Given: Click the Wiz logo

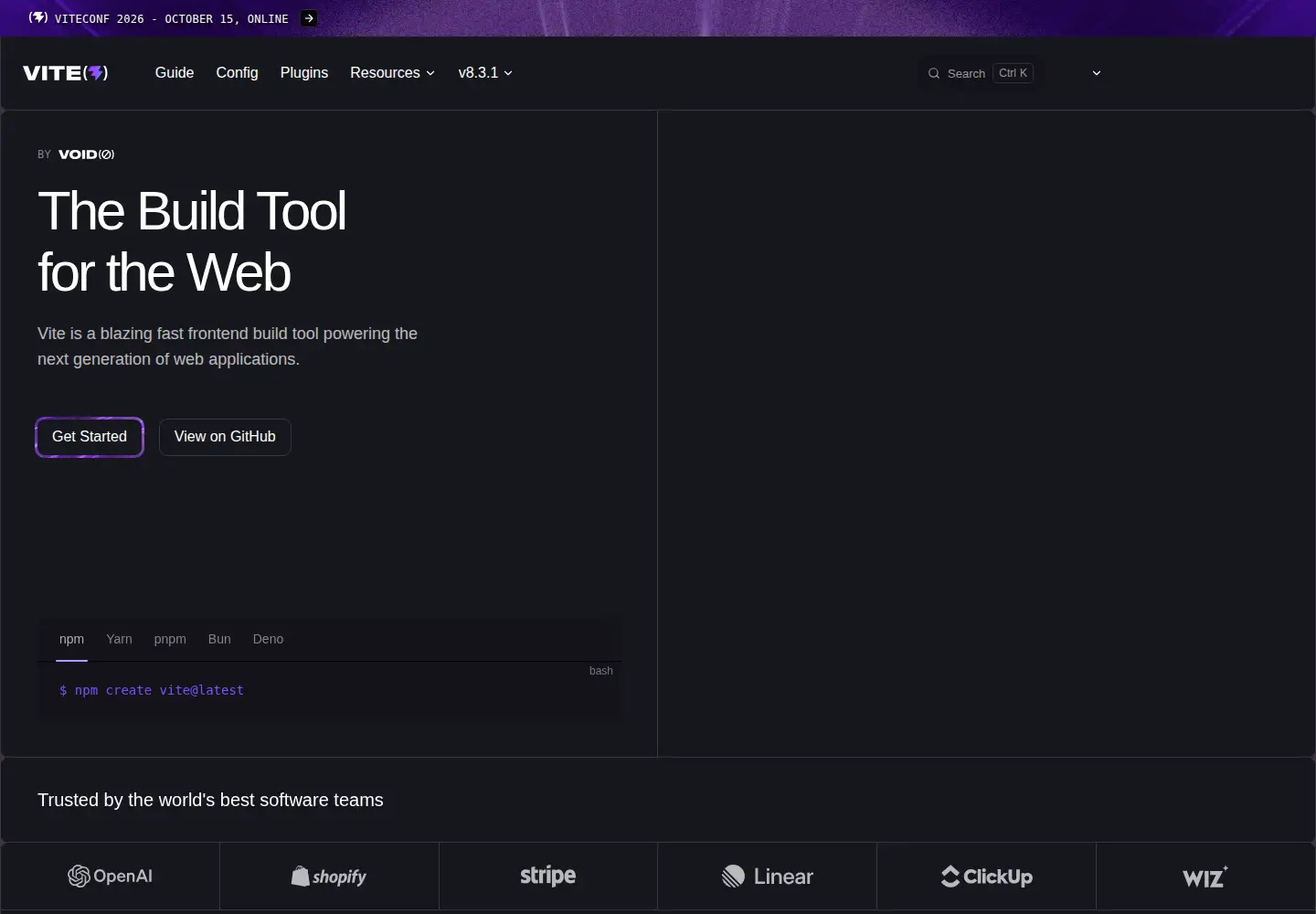Looking at the screenshot, I should [x=1205, y=877].
